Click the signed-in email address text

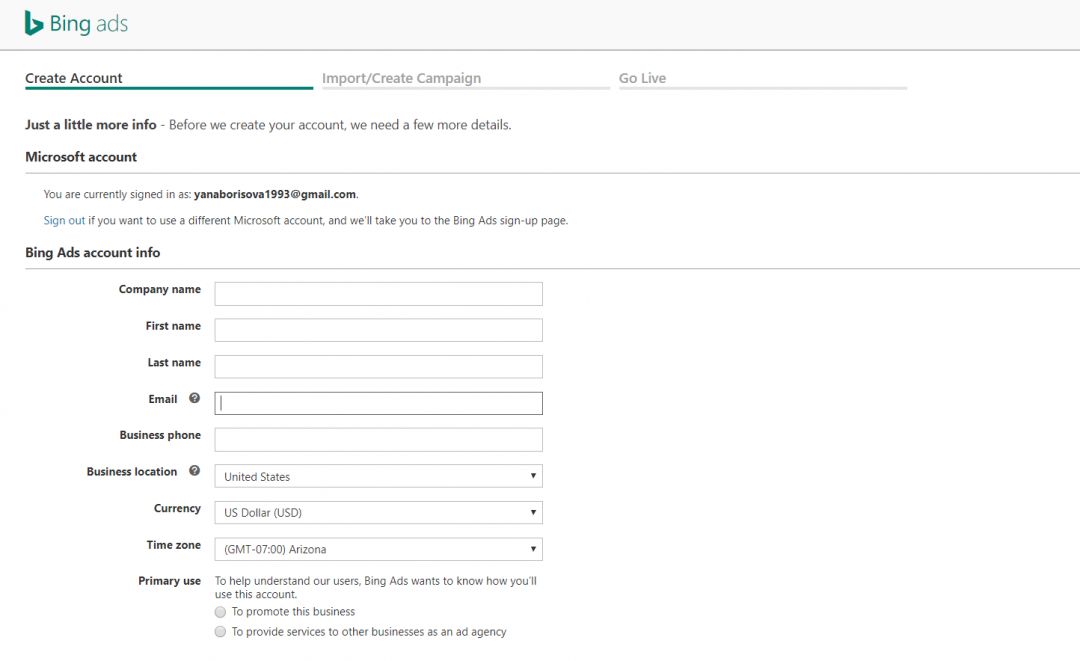[275, 194]
